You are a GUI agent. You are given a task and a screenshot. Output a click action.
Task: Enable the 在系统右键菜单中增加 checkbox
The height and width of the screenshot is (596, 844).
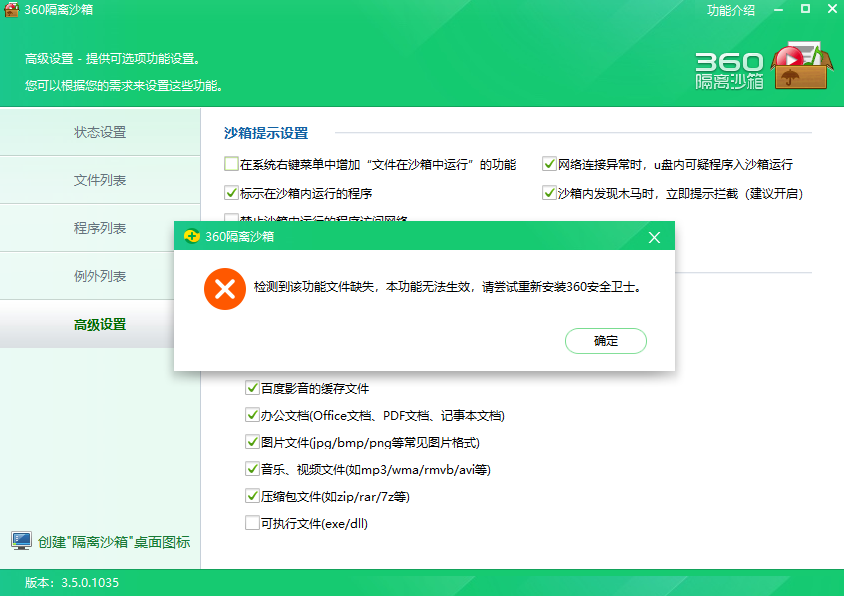(x=232, y=164)
